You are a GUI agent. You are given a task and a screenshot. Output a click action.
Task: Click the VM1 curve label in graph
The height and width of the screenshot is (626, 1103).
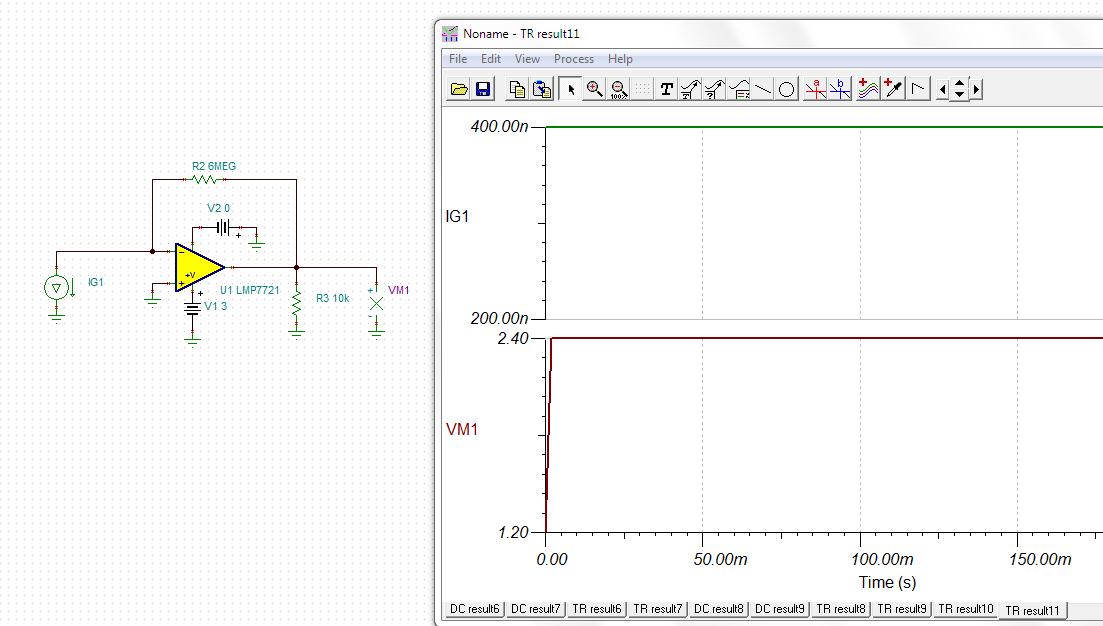click(461, 429)
